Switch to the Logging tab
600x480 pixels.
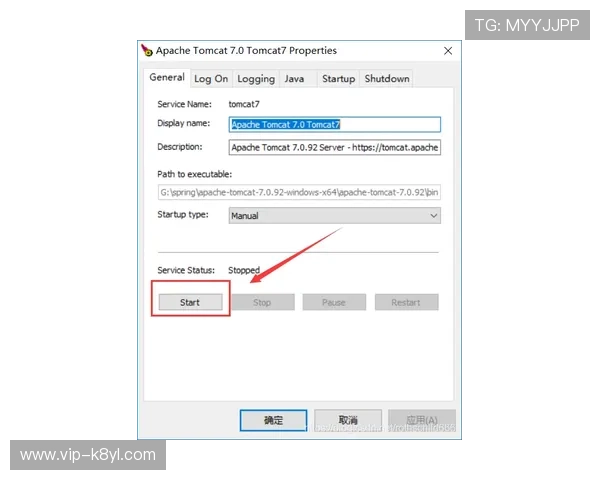coord(256,79)
